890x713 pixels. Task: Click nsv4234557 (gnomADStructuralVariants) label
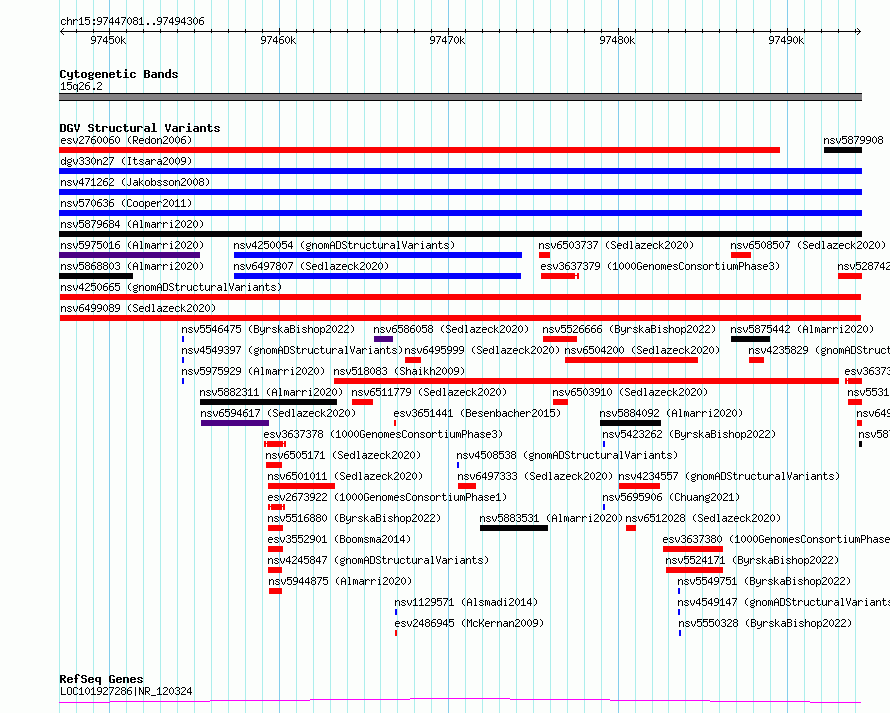click(x=729, y=476)
